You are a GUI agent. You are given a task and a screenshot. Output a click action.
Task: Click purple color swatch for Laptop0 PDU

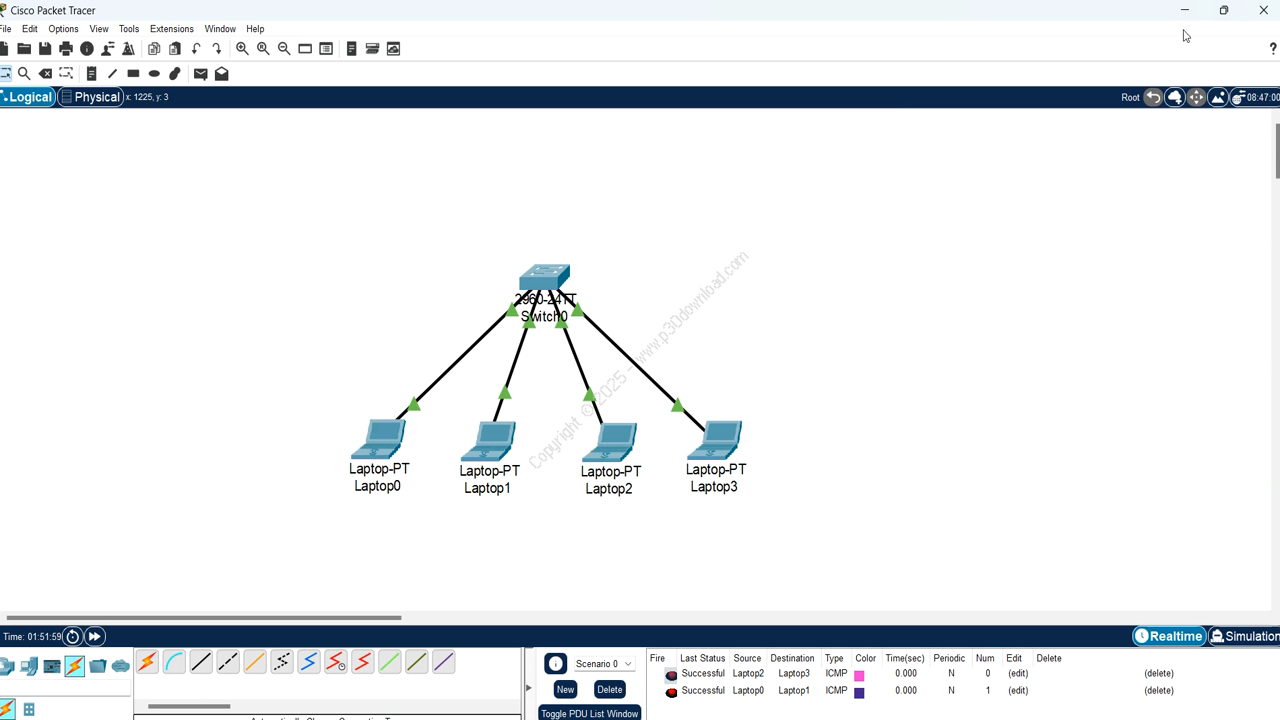coord(859,693)
